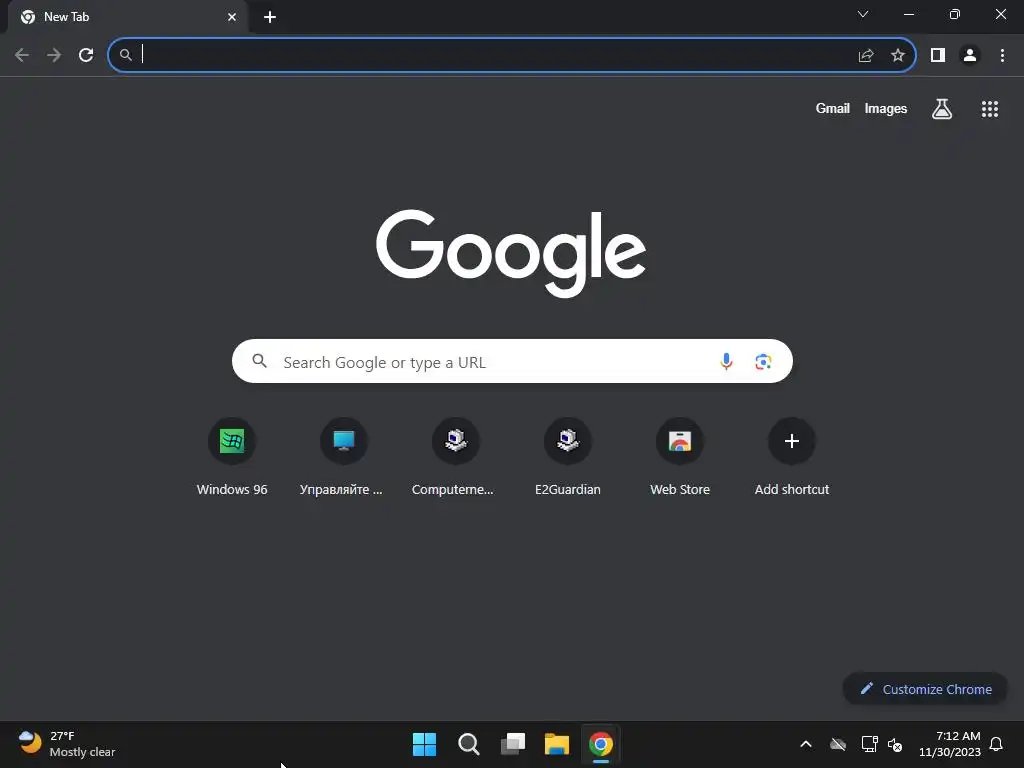Open the Computerne... shortcut

coord(455,456)
